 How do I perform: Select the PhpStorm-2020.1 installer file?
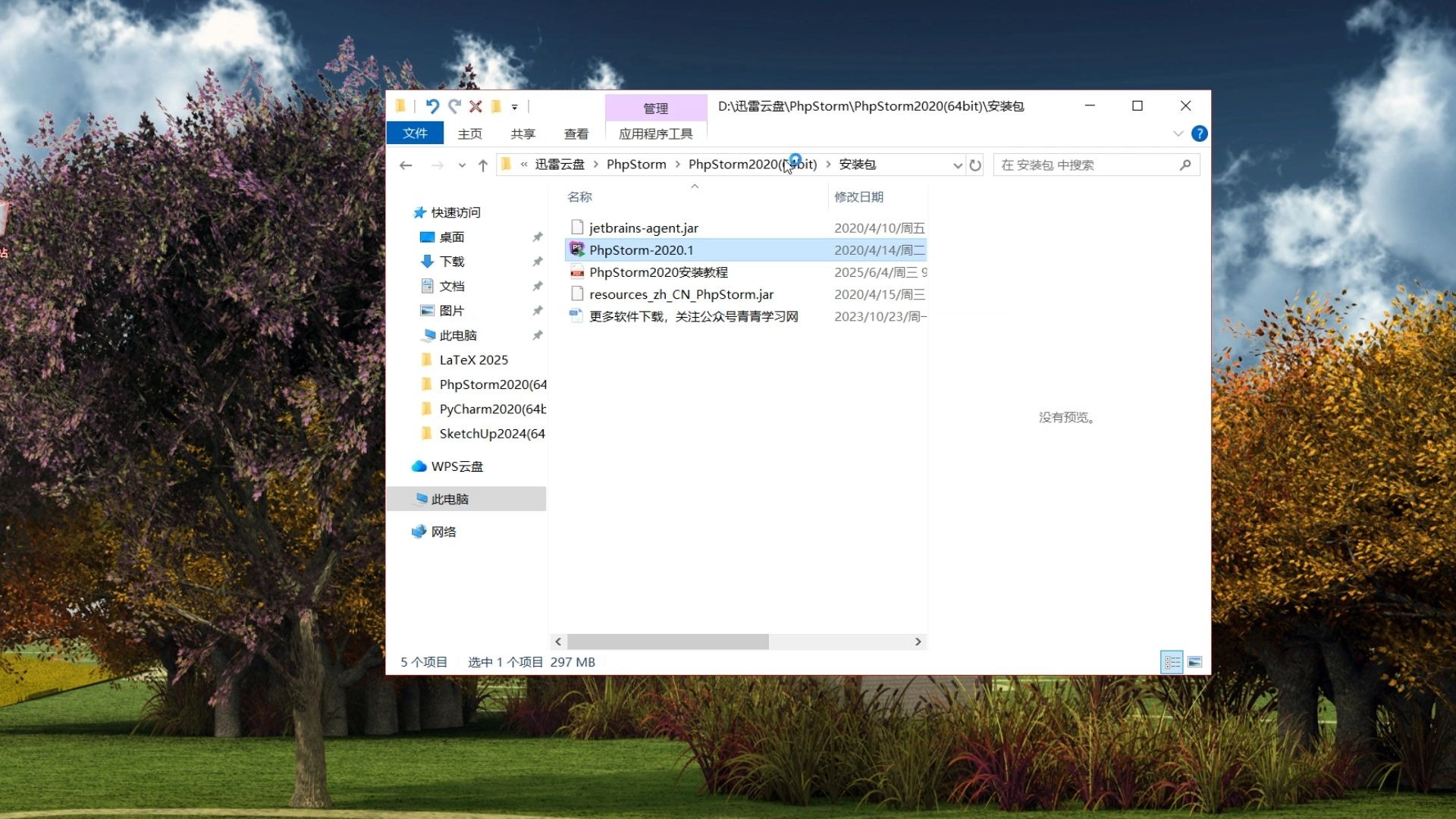tap(746, 250)
